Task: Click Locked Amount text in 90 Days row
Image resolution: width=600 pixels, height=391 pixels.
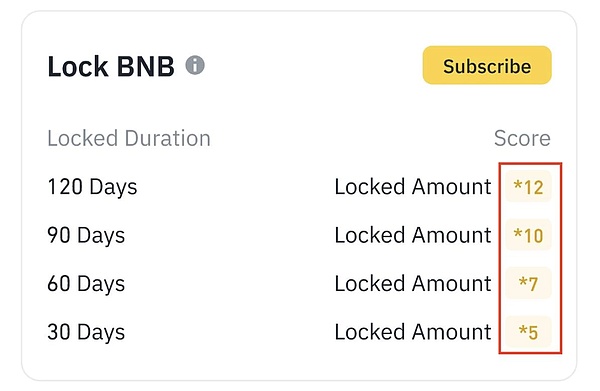Action: pyautogui.click(x=413, y=235)
